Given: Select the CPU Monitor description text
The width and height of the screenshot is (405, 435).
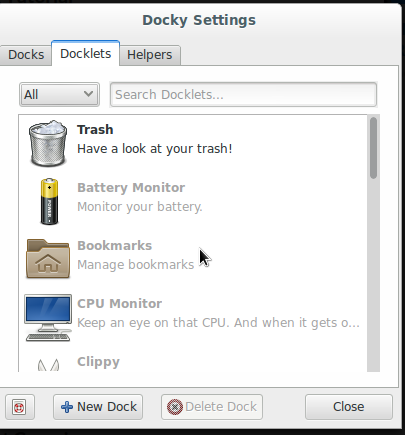Looking at the screenshot, I should tap(218, 323).
